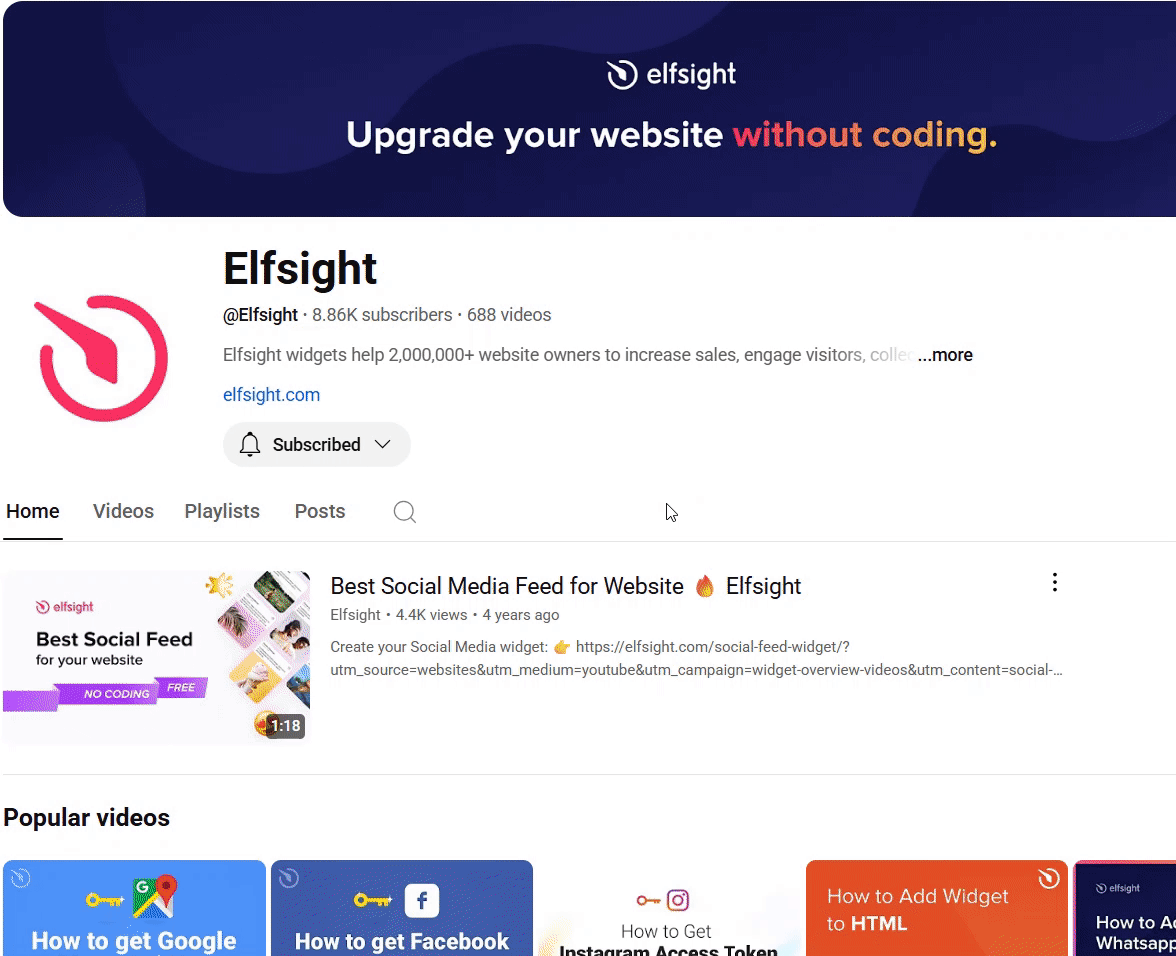Click the channel search magnifier icon
Viewport: 1176px width, 956px height.
click(404, 511)
